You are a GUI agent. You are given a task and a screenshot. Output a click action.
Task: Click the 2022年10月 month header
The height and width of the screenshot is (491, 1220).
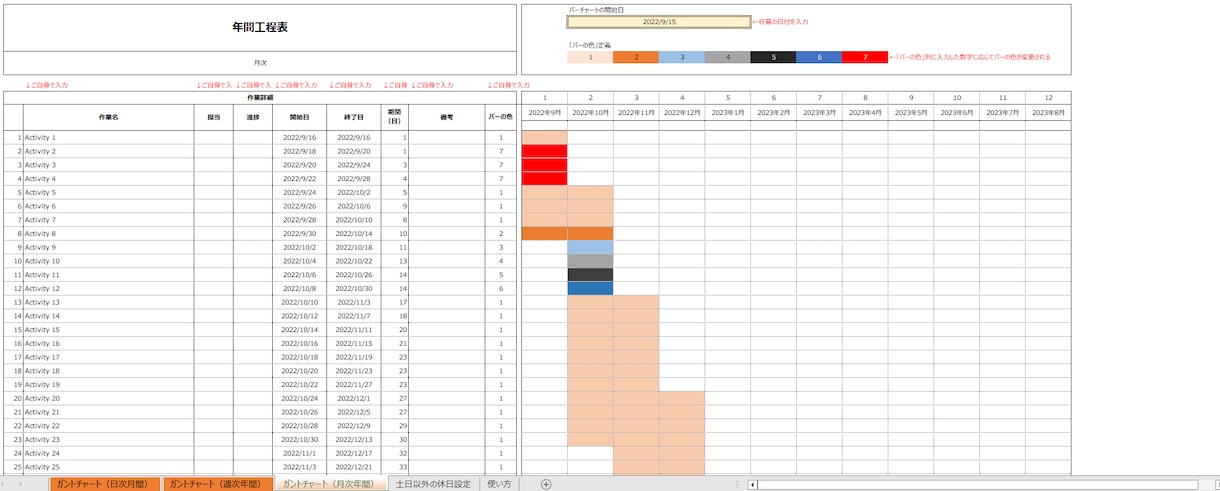[590, 113]
